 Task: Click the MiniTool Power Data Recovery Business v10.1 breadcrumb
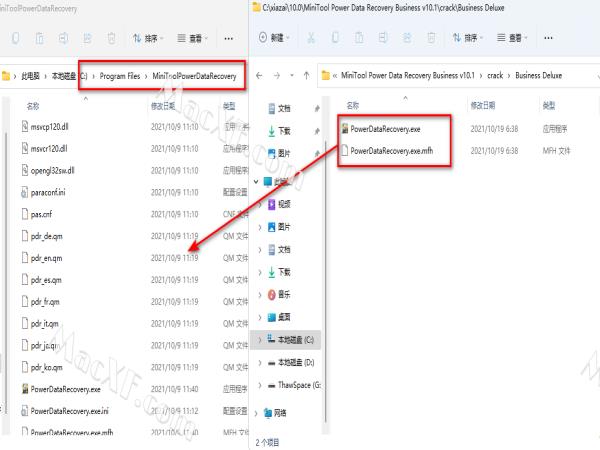[408, 75]
